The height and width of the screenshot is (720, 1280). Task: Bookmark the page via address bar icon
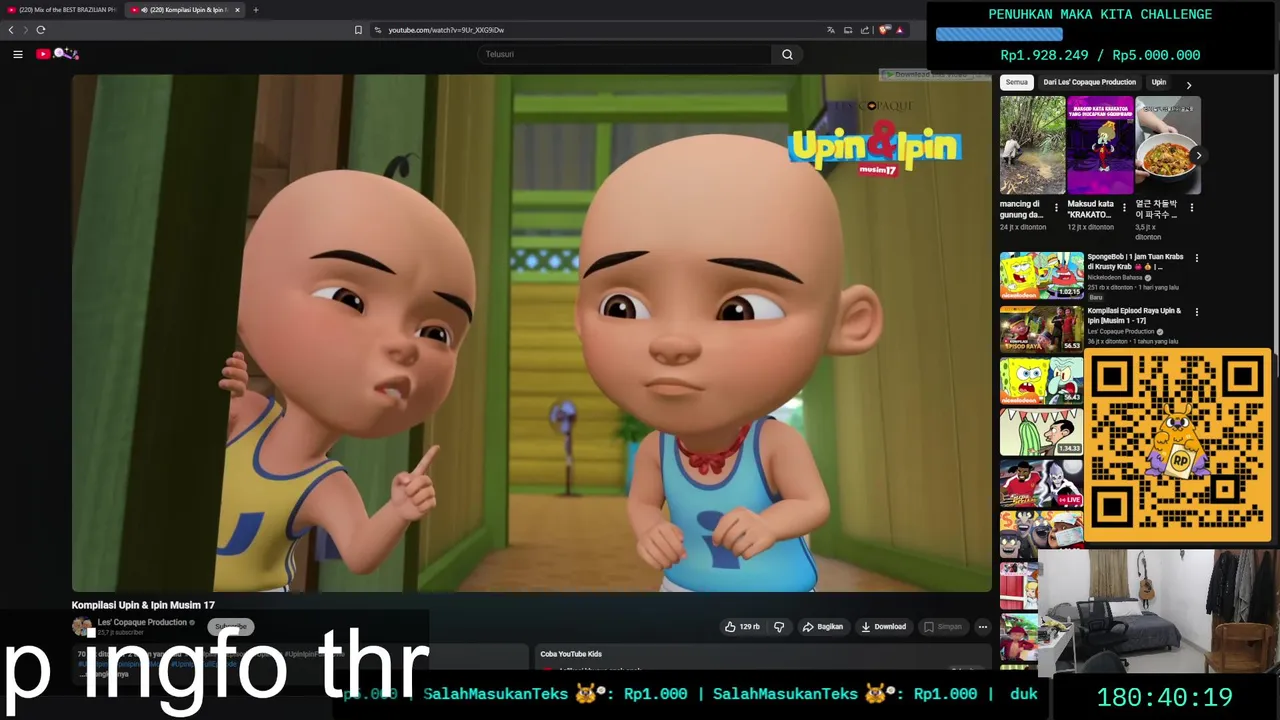click(358, 30)
